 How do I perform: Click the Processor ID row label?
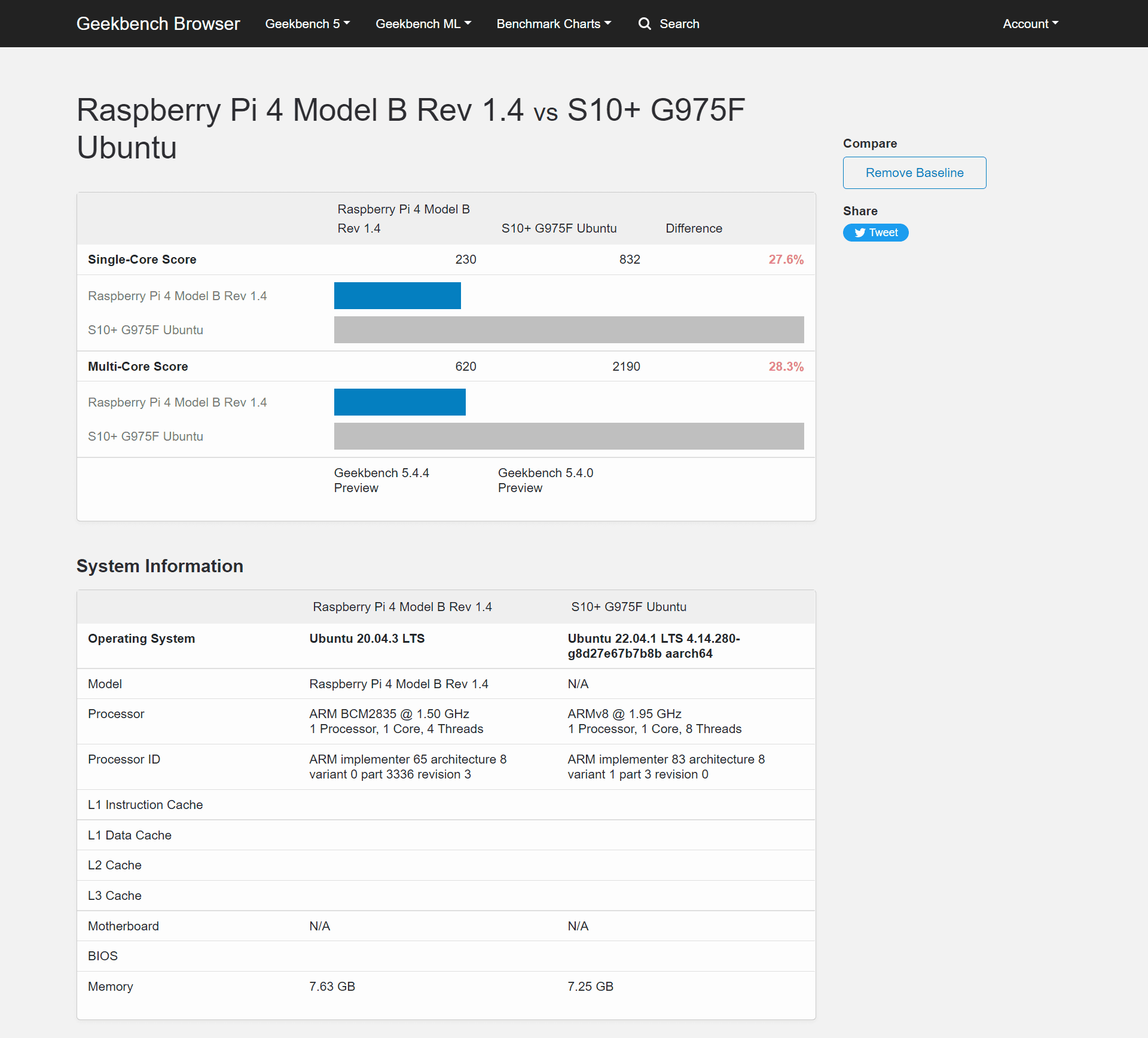click(x=124, y=759)
